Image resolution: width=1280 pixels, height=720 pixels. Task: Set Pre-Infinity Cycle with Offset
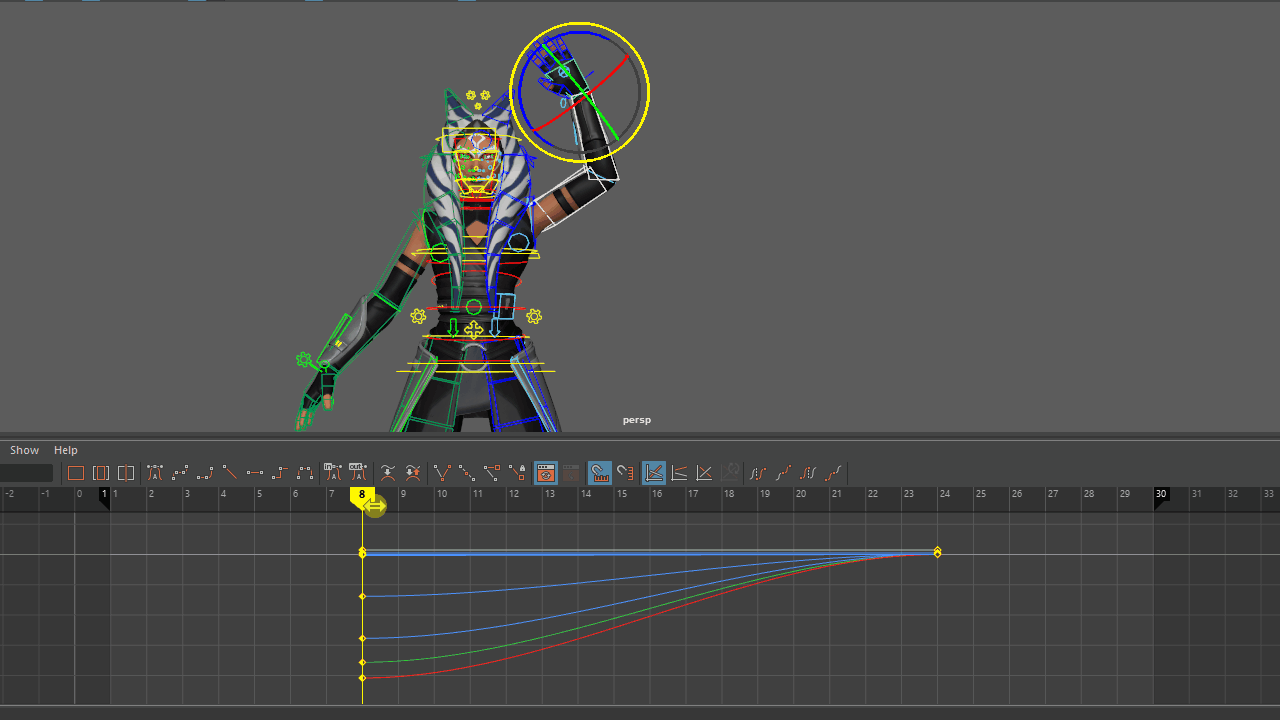tap(783, 473)
